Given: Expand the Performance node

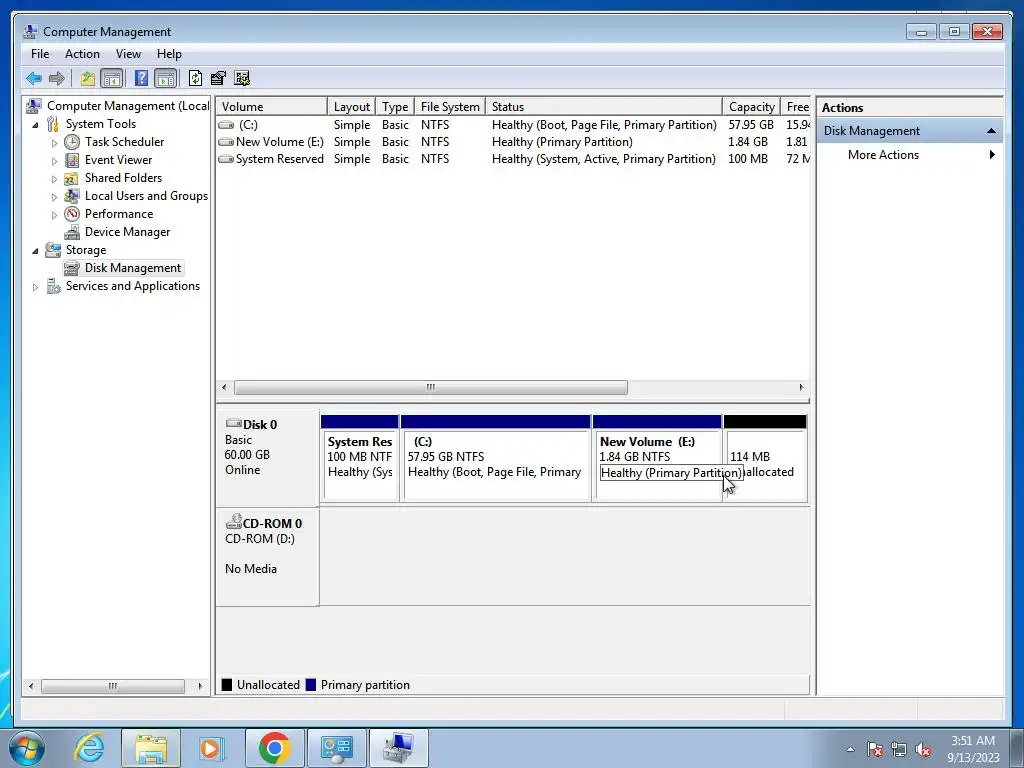Looking at the screenshot, I should pos(54,214).
